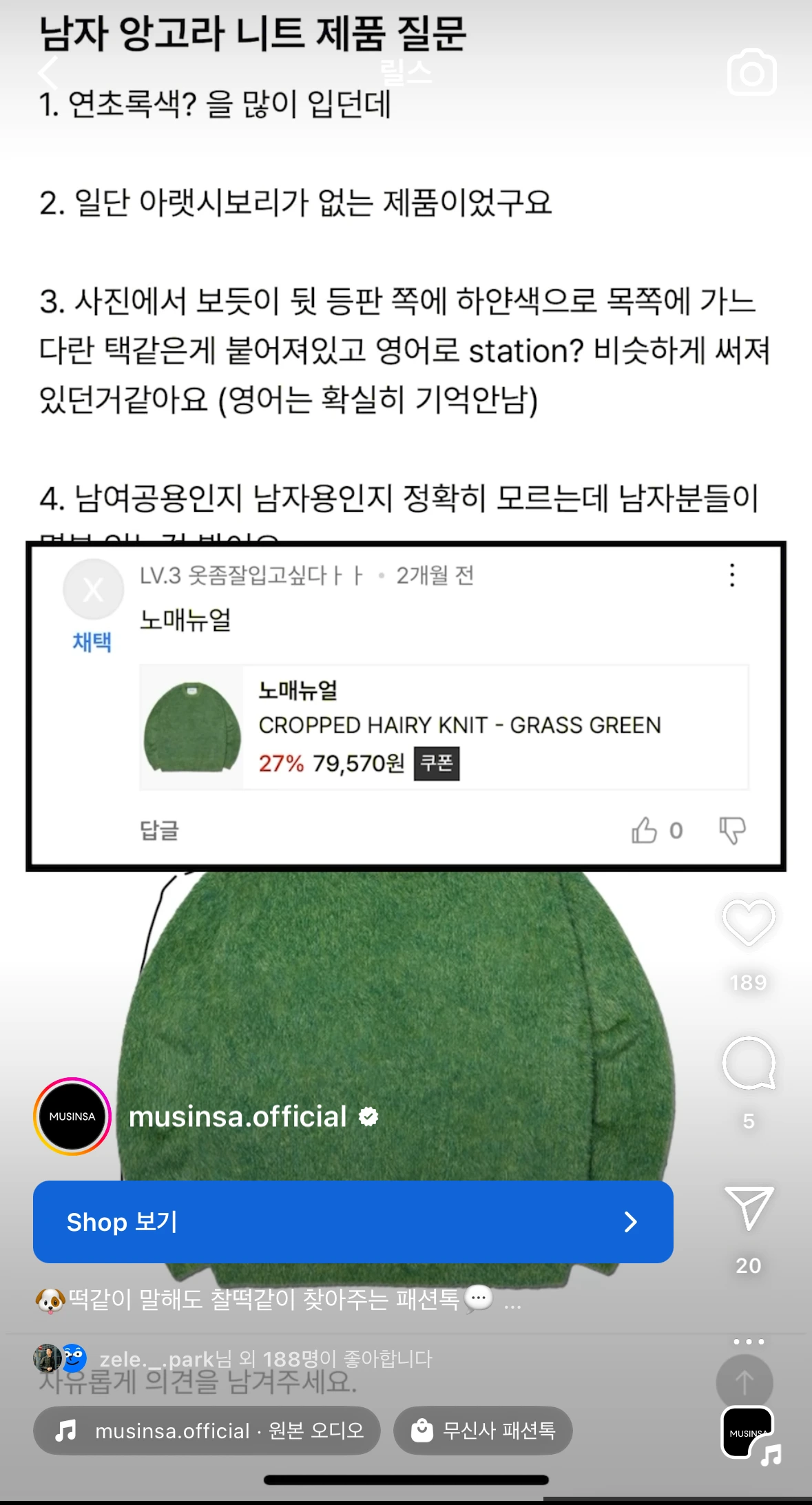Expand the caption with the ellipsis
This screenshot has width=812, height=1505.
pyautogui.click(x=512, y=1300)
